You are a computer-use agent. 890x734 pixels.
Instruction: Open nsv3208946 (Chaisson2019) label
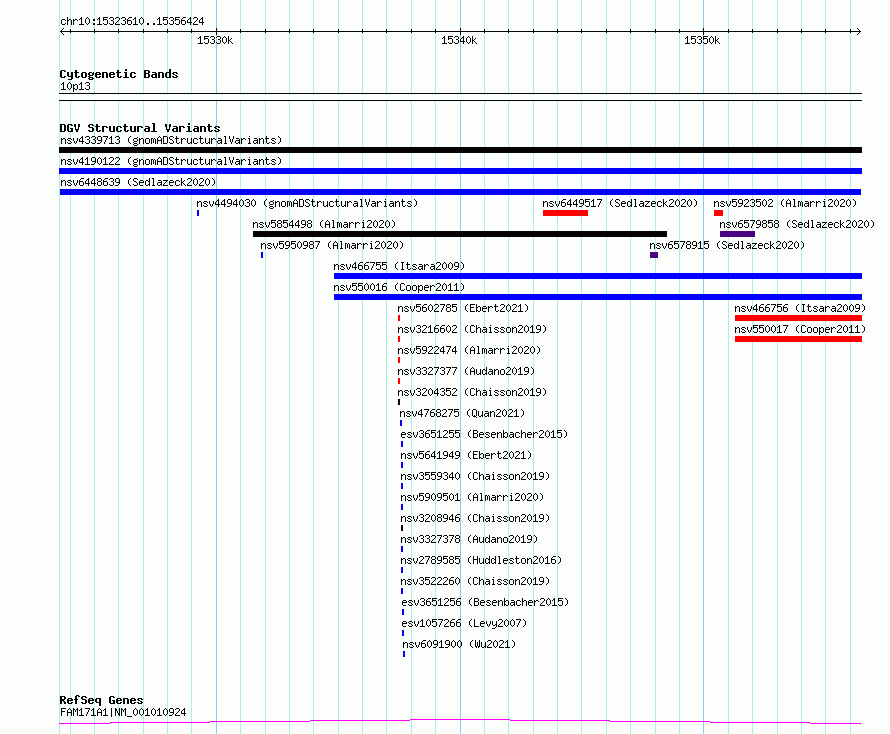pos(475,518)
